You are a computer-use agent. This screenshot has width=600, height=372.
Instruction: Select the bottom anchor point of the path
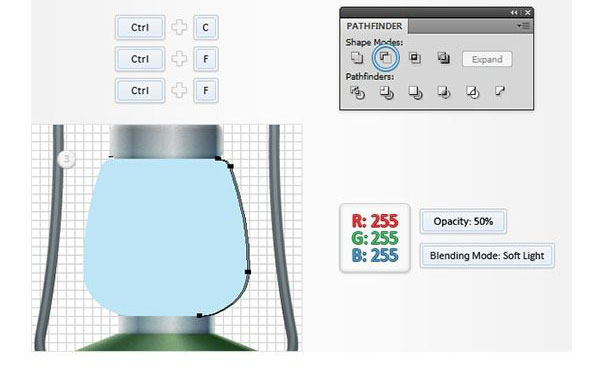(x=199, y=315)
